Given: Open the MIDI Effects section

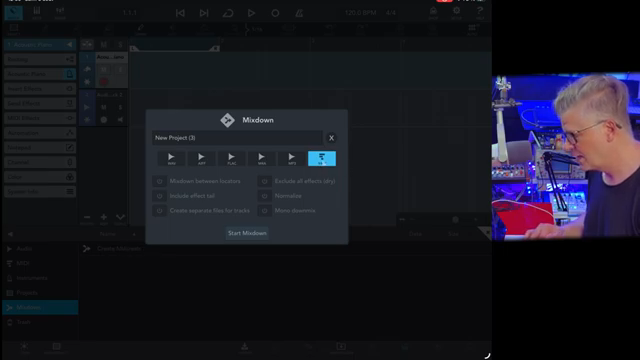Looking at the screenshot, I should pyautogui.click(x=40, y=118).
